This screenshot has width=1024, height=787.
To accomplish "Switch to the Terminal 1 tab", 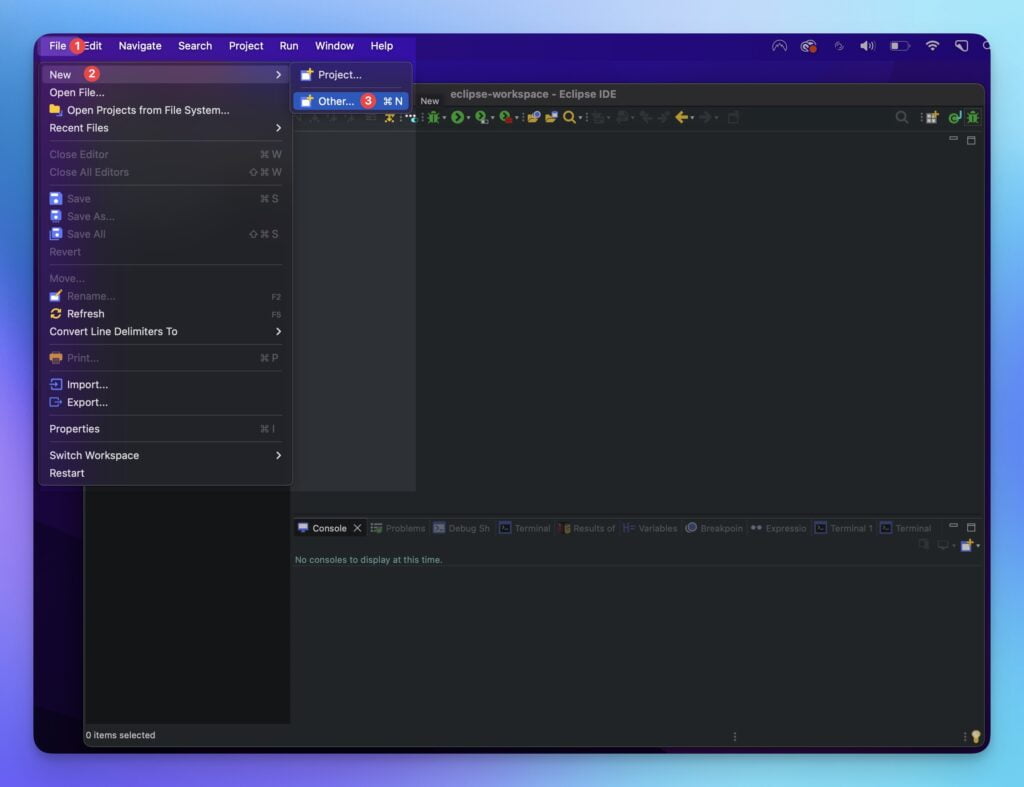I will 844,528.
